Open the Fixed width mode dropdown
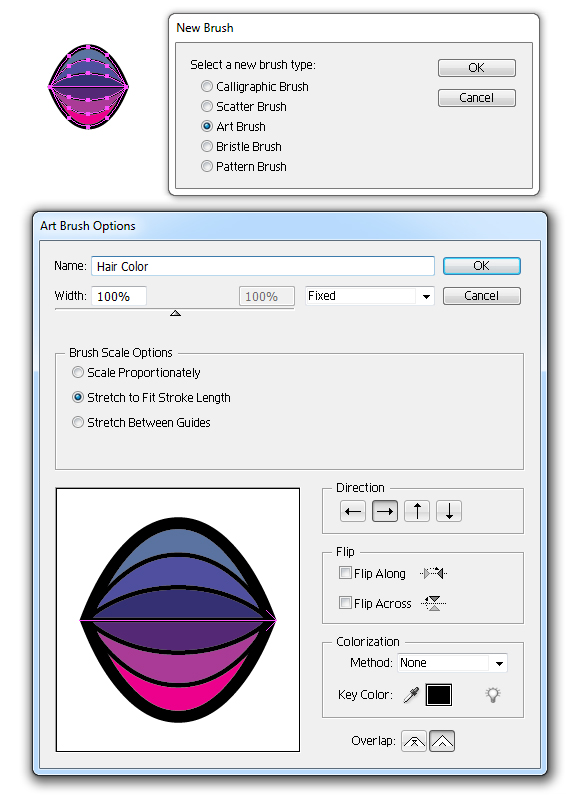Image resolution: width=576 pixels, height=798 pixels. pyautogui.click(x=370, y=296)
